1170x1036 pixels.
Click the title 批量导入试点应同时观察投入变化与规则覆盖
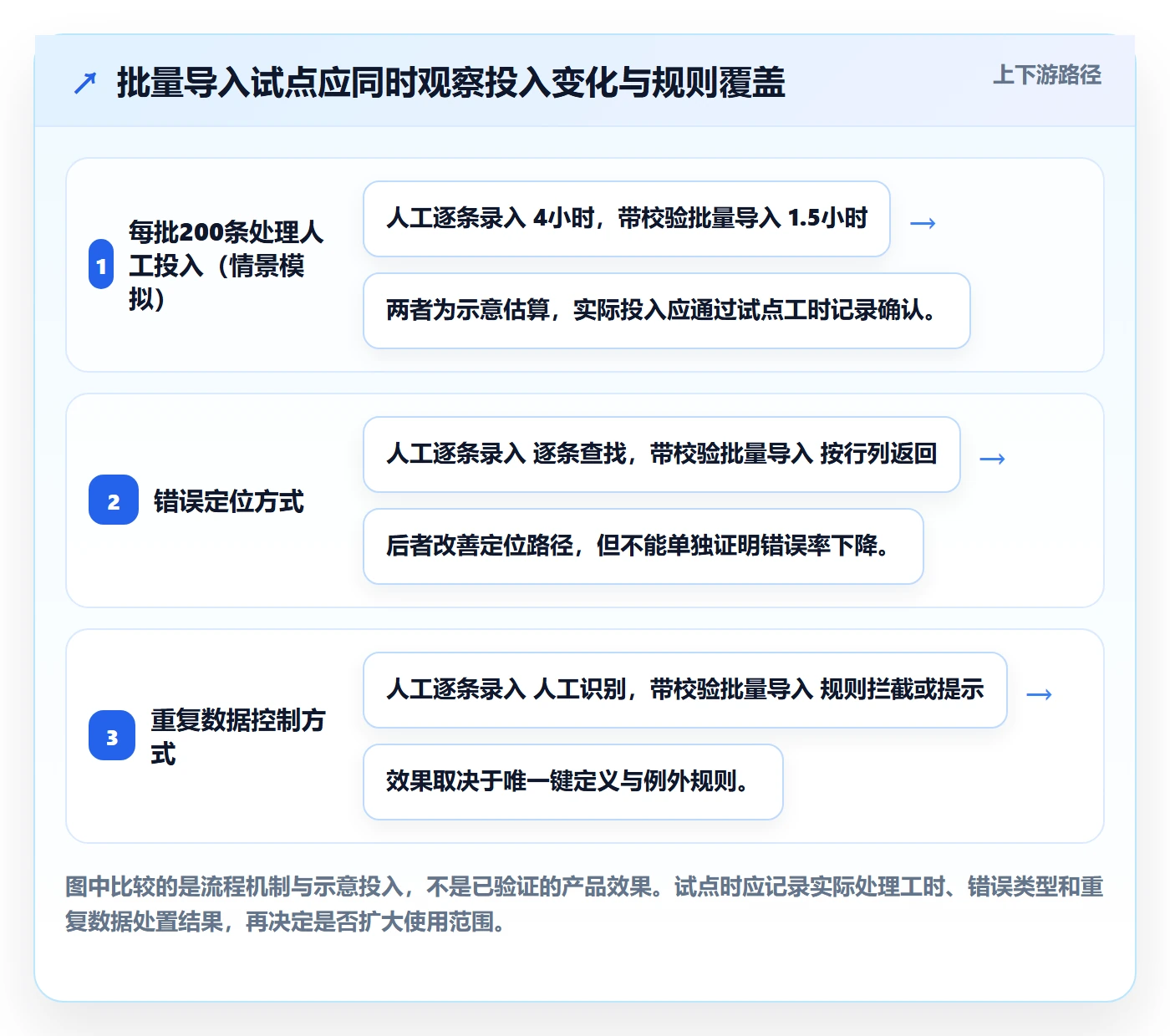(x=451, y=83)
